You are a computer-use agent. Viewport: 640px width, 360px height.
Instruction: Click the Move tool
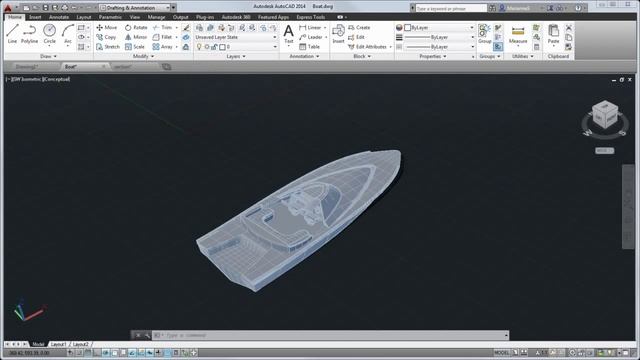pos(107,27)
